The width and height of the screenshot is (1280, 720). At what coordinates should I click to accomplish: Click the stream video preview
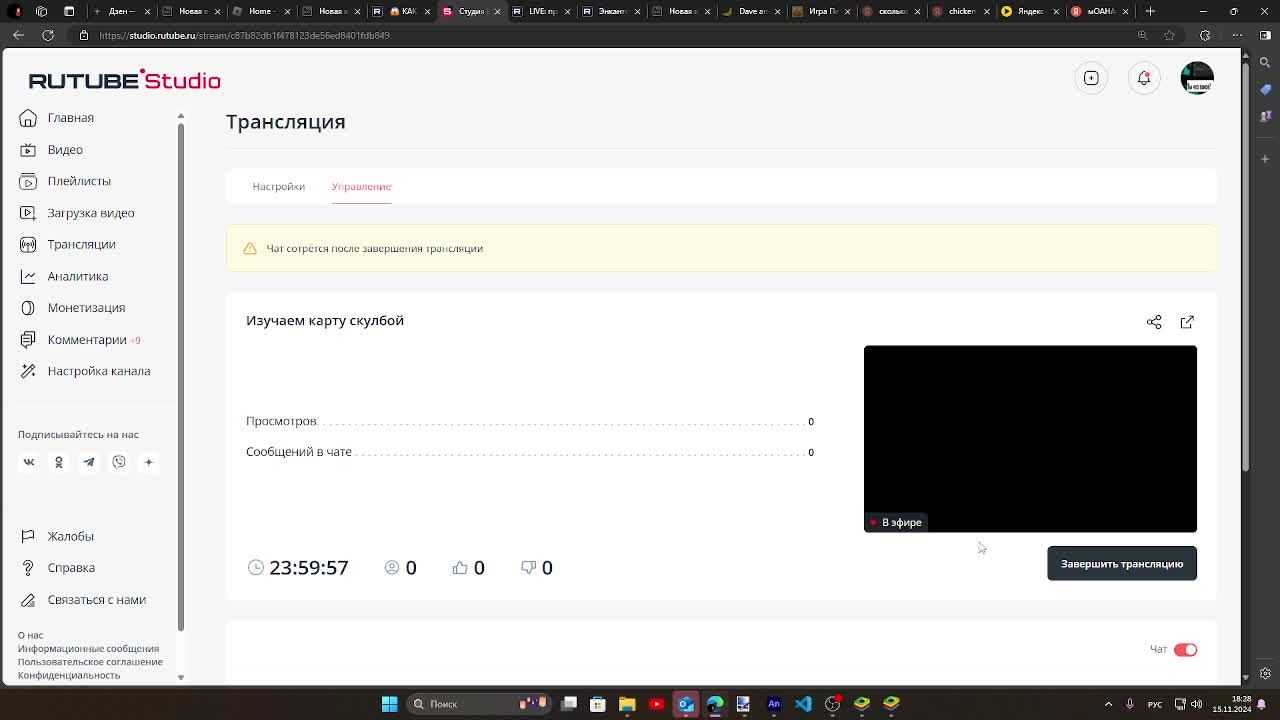point(1030,439)
